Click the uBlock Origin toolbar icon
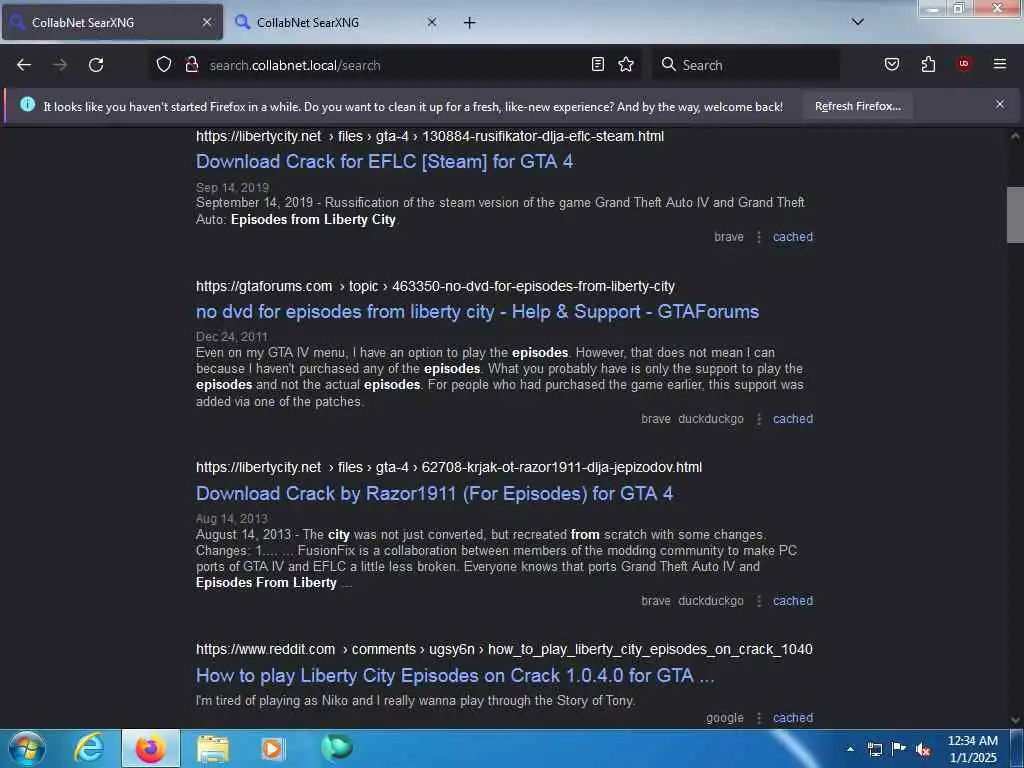 964,63
